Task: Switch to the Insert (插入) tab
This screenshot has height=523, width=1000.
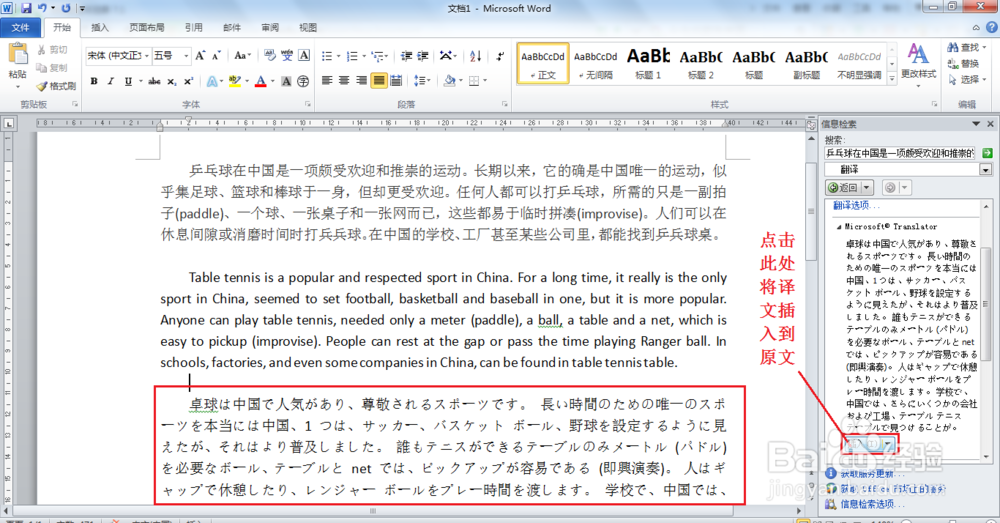Action: [x=100, y=27]
